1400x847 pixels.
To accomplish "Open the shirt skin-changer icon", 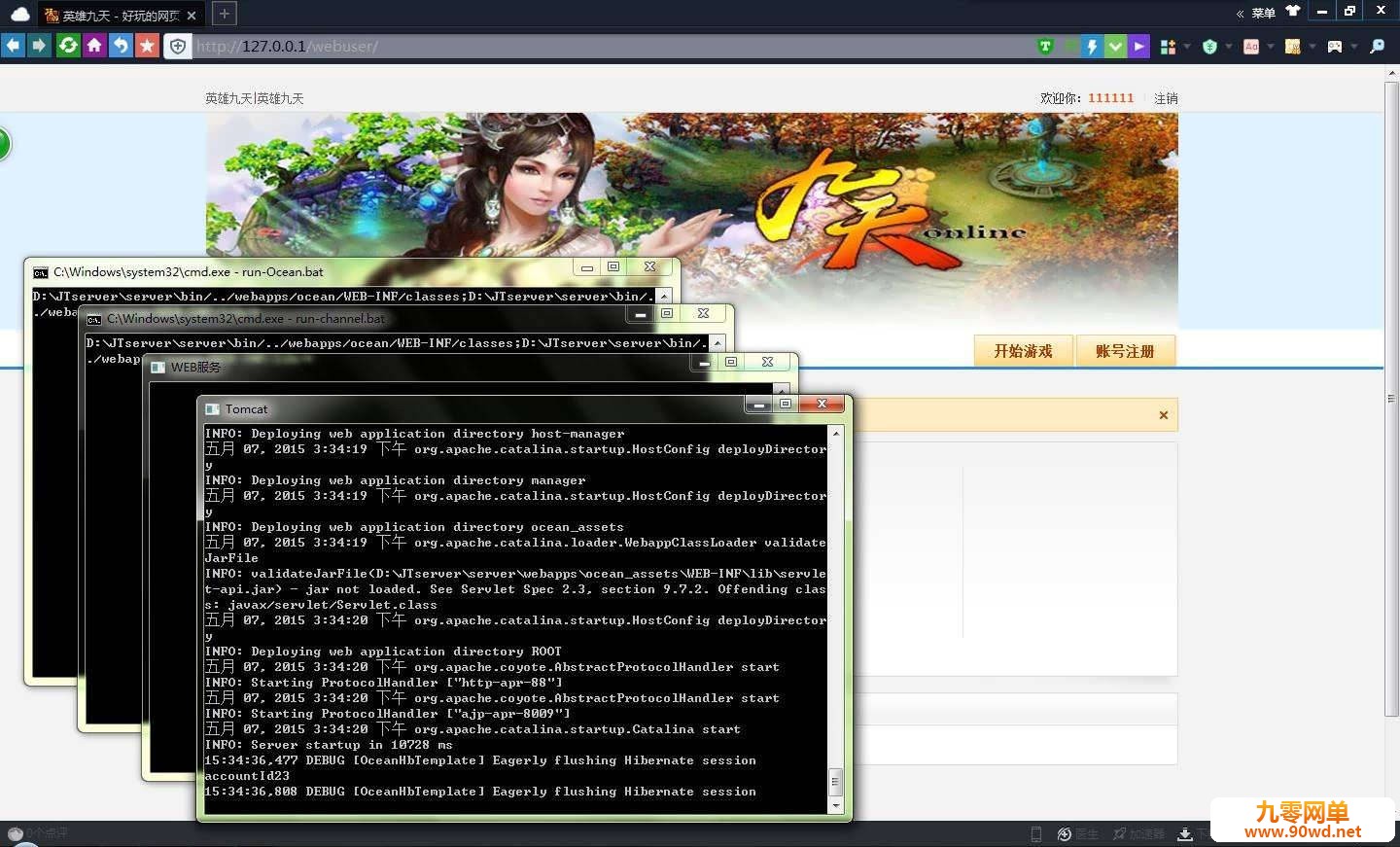I will (1293, 11).
